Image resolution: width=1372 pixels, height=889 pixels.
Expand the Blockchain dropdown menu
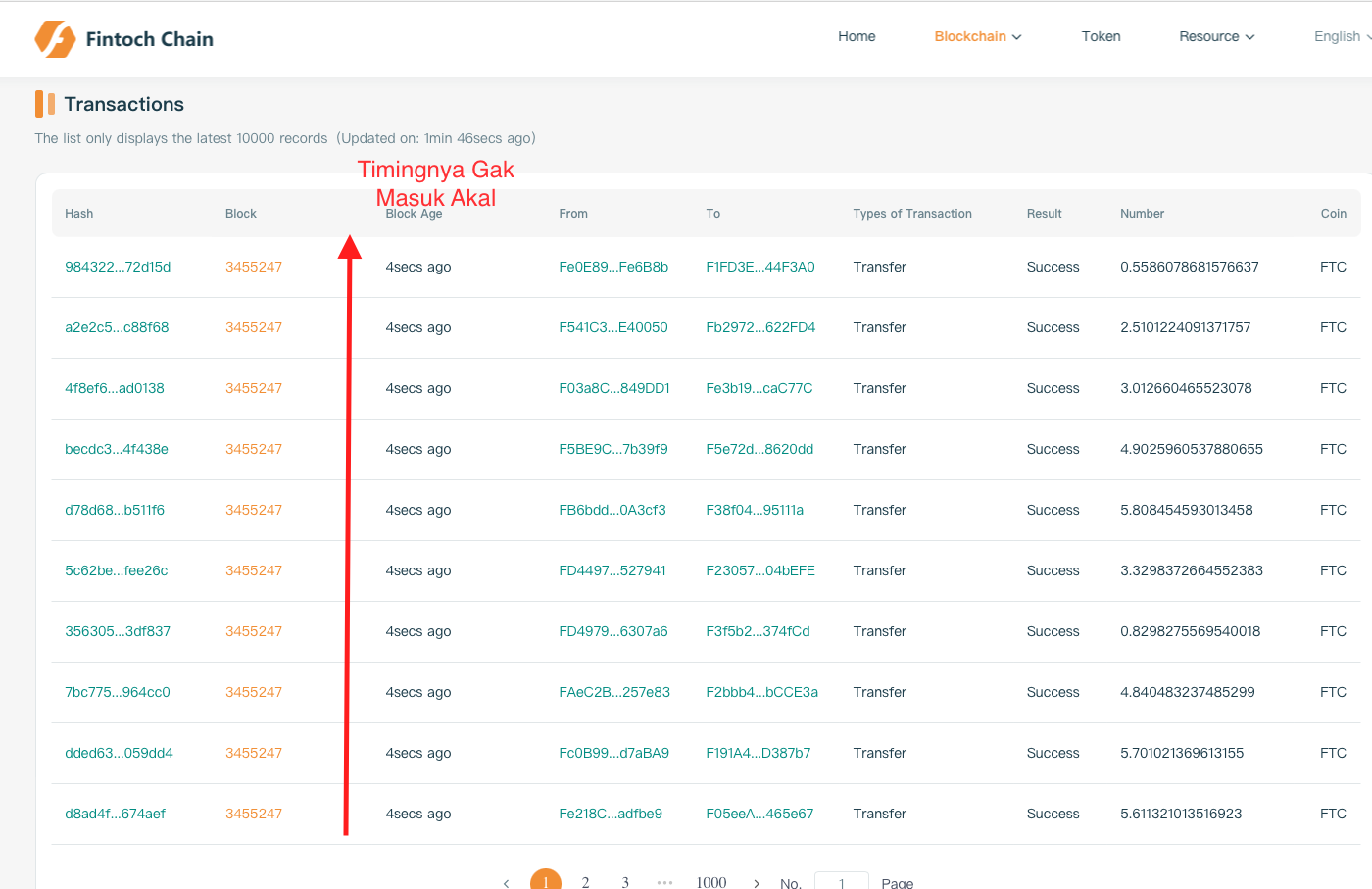click(977, 36)
